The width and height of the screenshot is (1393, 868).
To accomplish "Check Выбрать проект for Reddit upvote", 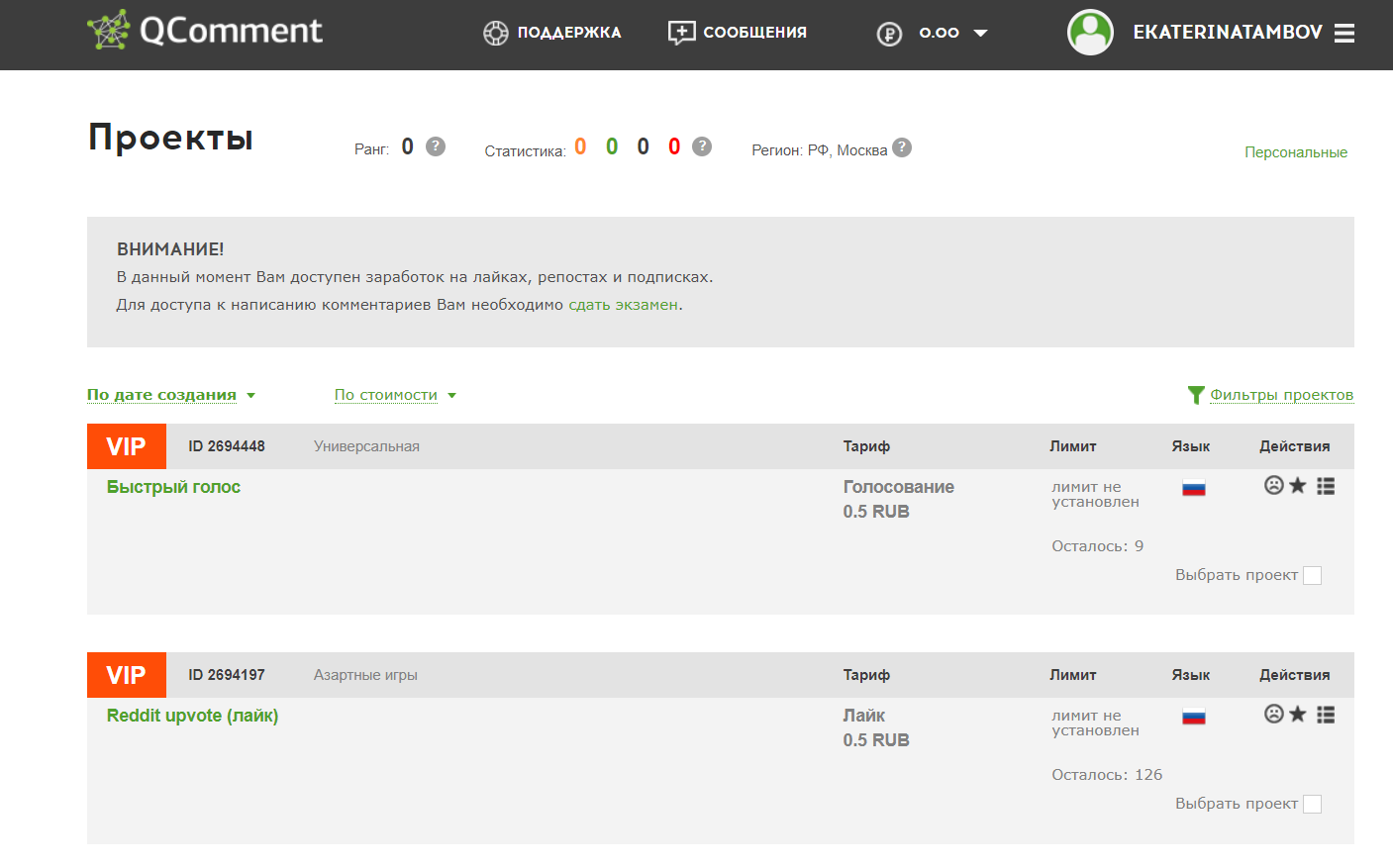I will click(x=1312, y=804).
